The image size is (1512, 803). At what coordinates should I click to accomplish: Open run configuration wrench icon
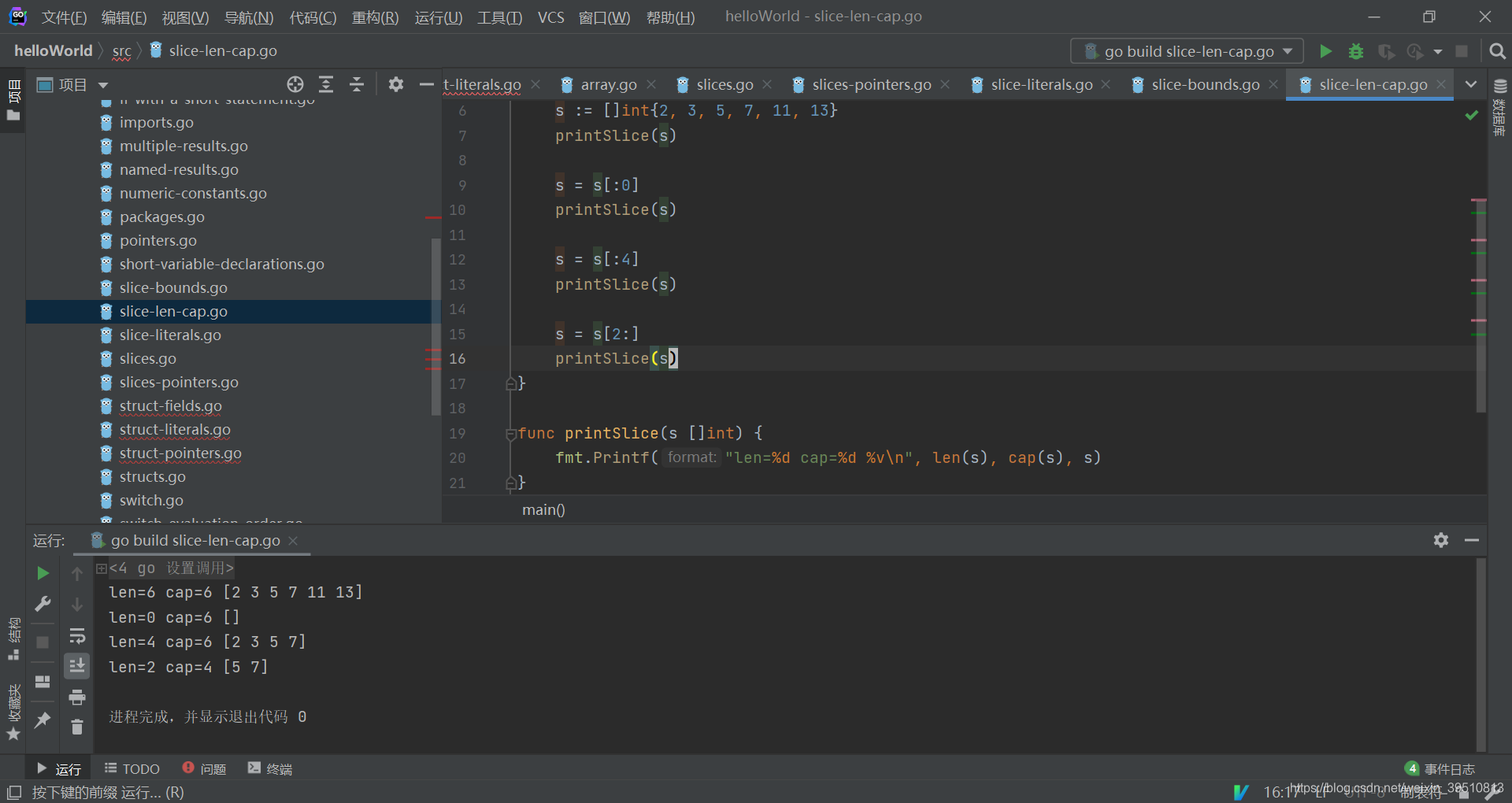pos(43,604)
